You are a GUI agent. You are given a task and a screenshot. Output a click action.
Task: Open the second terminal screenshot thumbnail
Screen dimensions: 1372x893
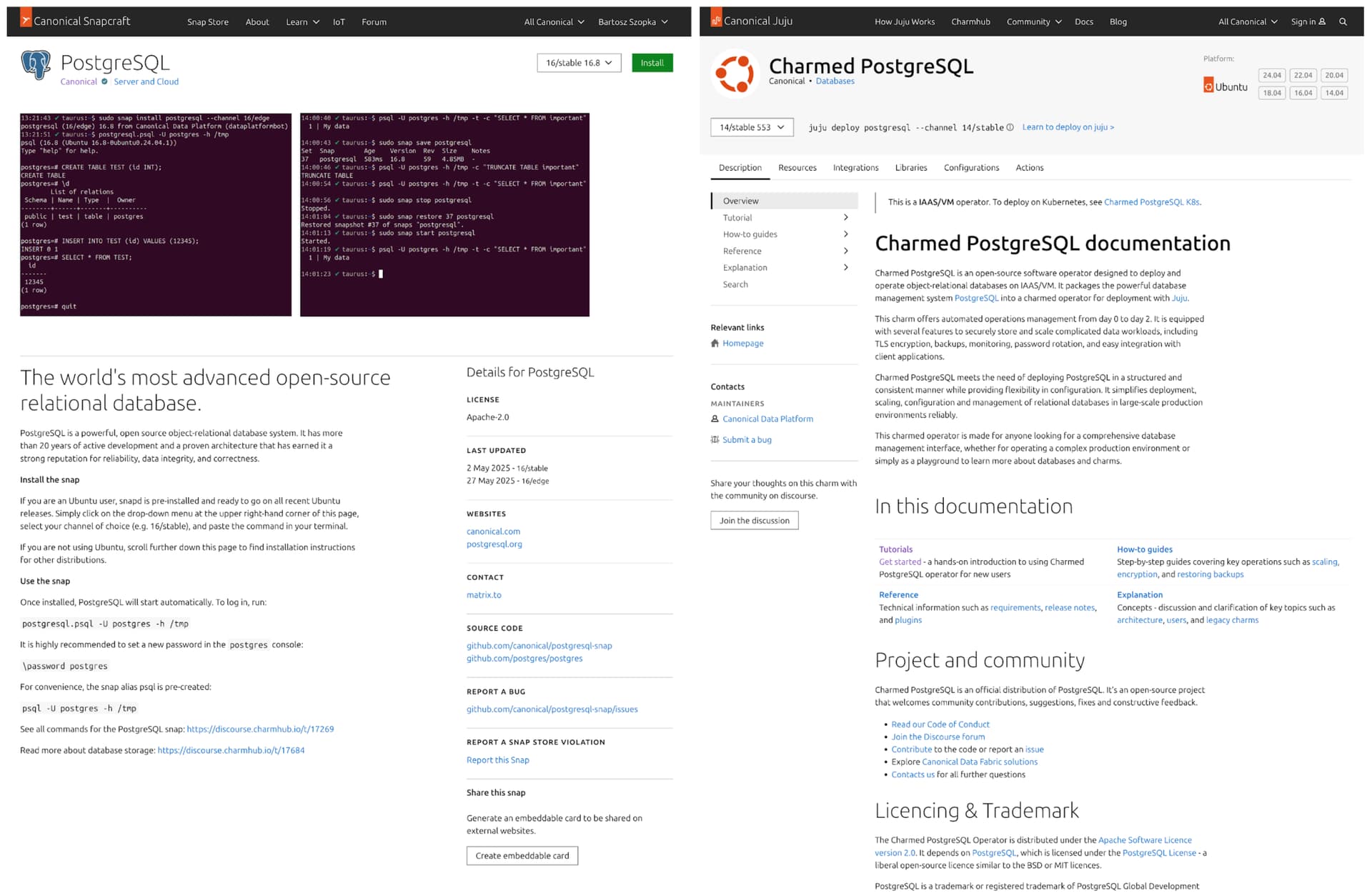point(444,214)
